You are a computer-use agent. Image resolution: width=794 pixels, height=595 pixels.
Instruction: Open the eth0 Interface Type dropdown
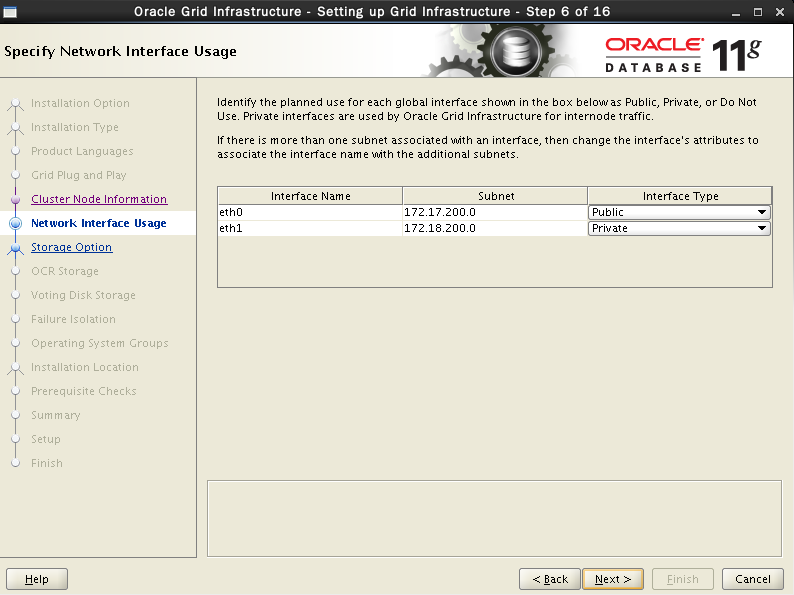tap(679, 212)
